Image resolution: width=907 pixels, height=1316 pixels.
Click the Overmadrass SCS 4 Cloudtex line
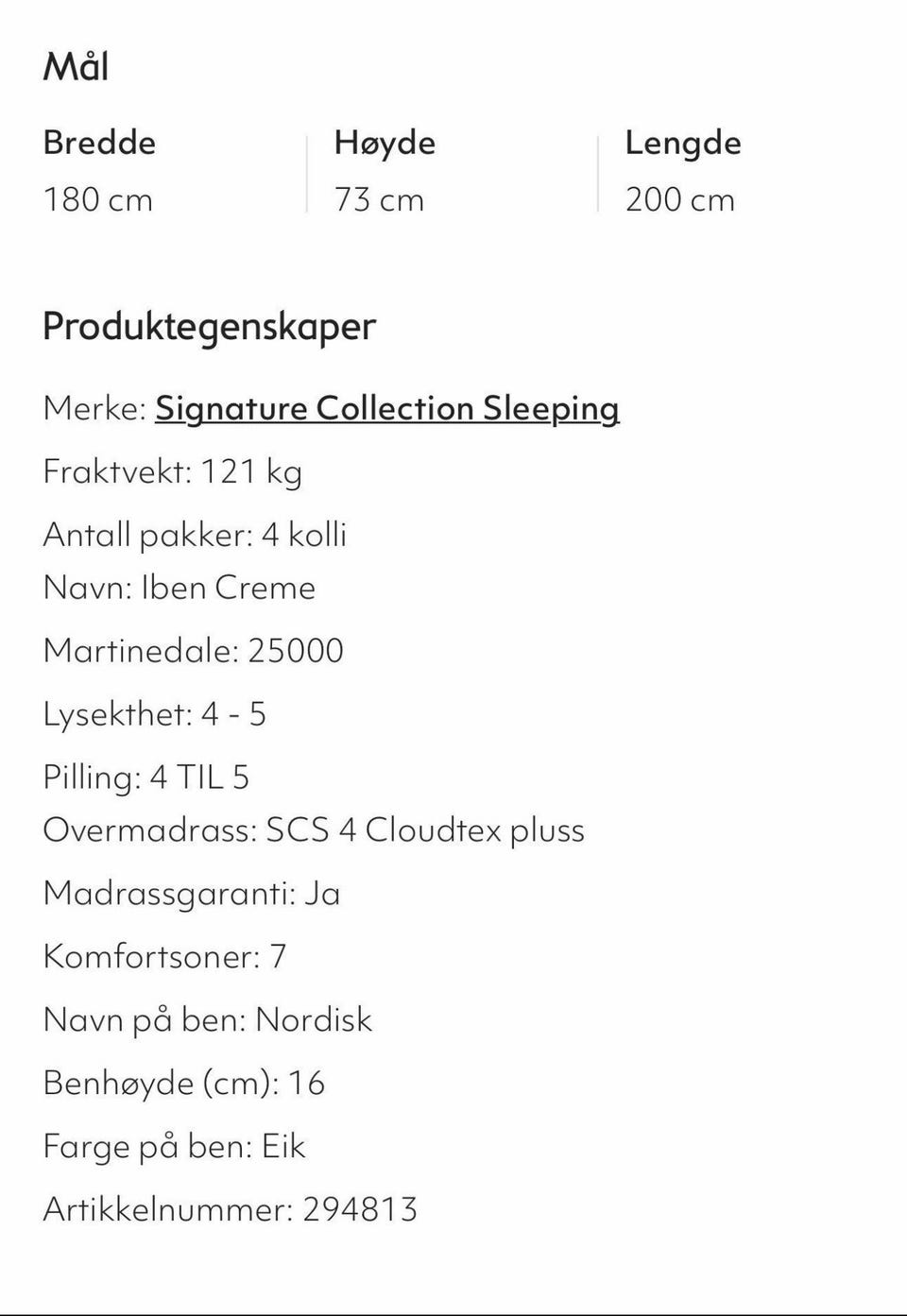(314, 830)
